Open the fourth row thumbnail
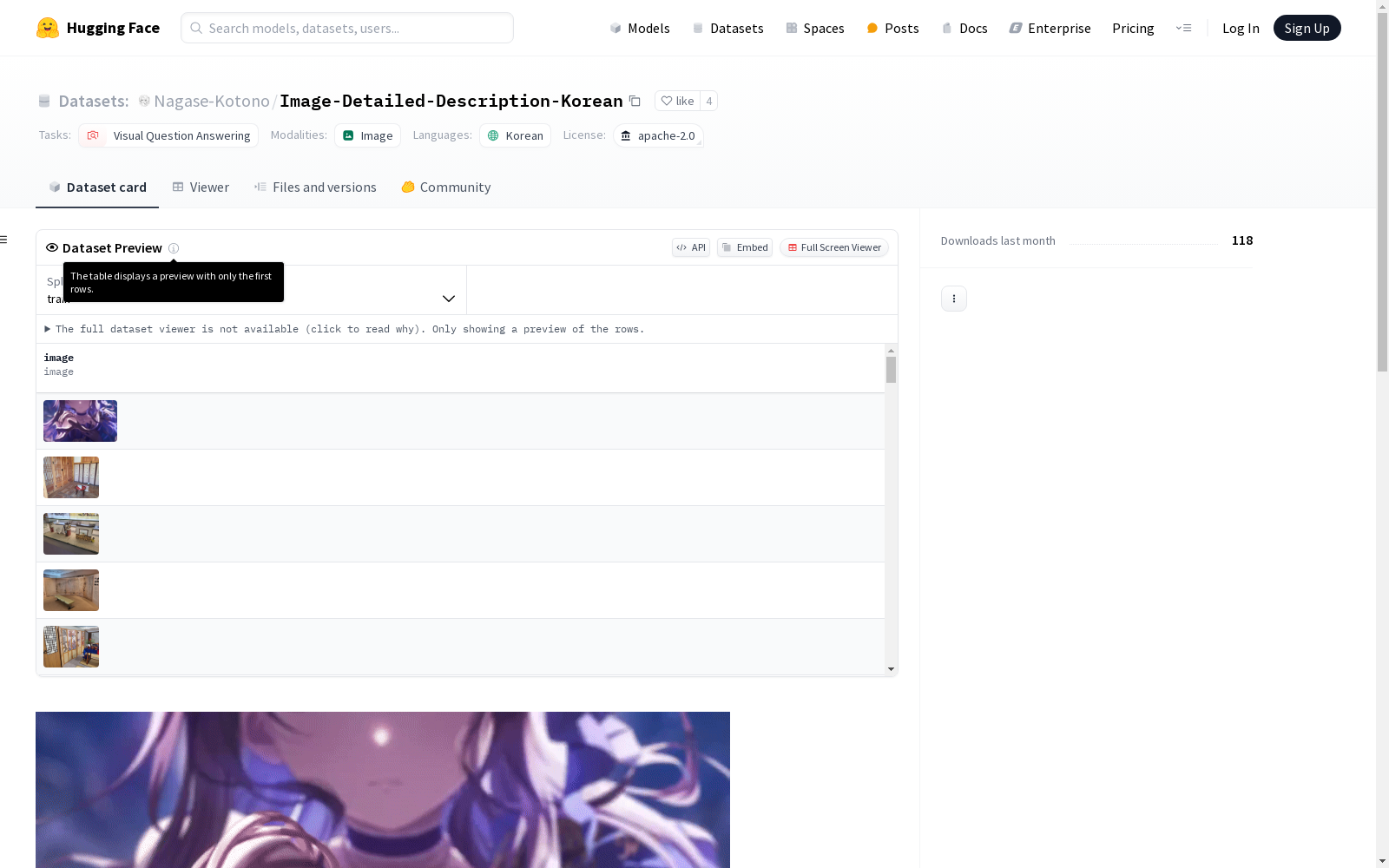This screenshot has height=868, width=1389. click(71, 590)
